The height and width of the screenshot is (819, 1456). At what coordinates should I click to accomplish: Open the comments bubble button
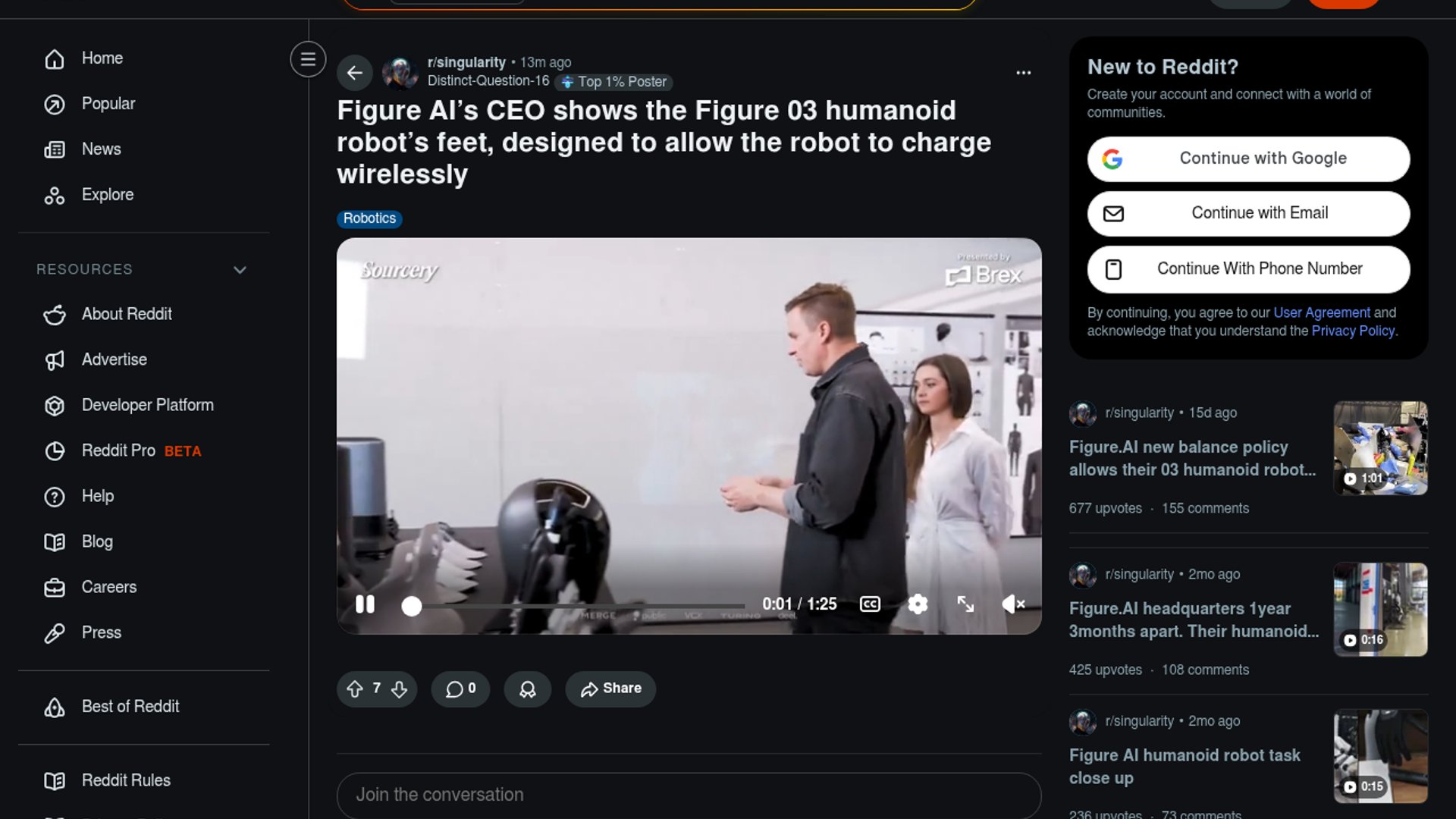[460, 689]
